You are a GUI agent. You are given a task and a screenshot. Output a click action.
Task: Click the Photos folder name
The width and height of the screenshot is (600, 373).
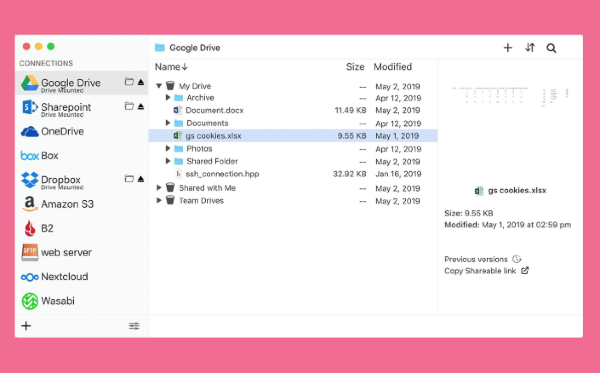(199, 148)
